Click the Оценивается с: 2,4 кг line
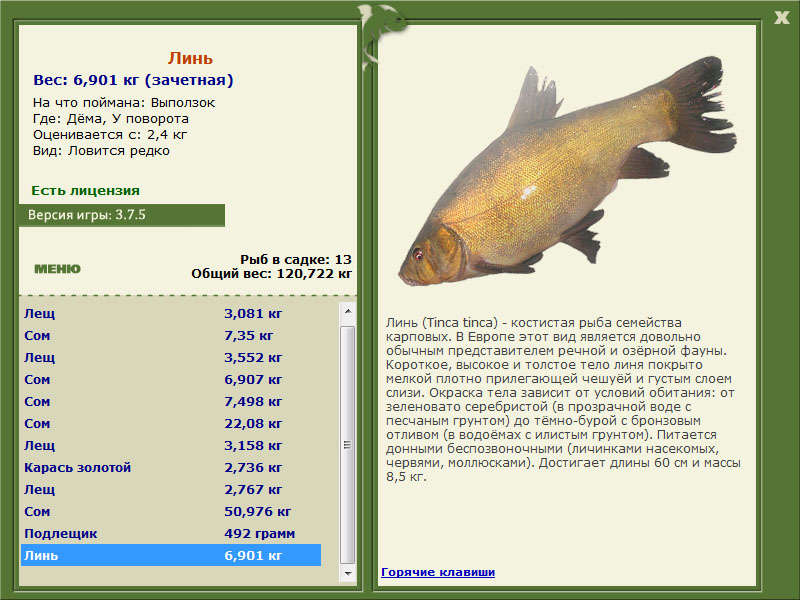 (110, 135)
